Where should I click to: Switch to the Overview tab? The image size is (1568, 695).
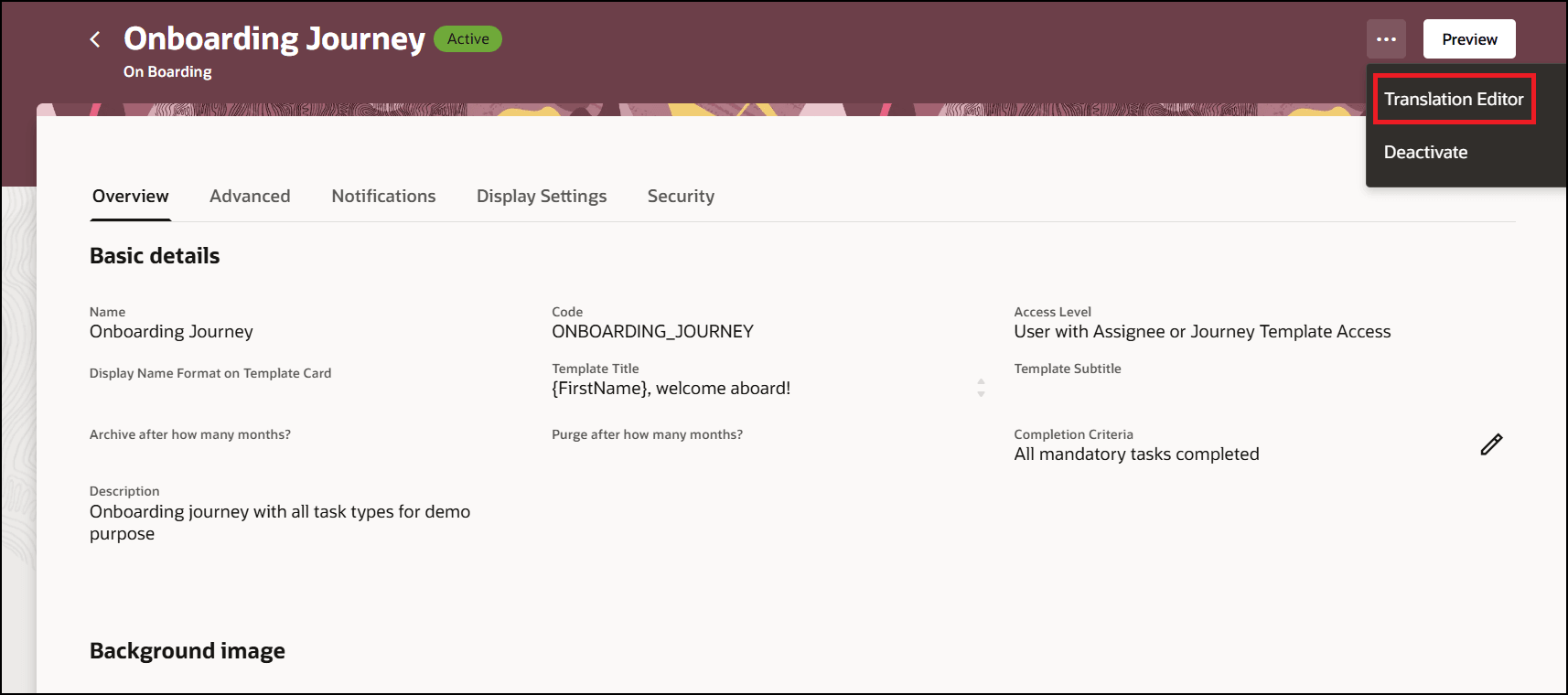(x=131, y=196)
